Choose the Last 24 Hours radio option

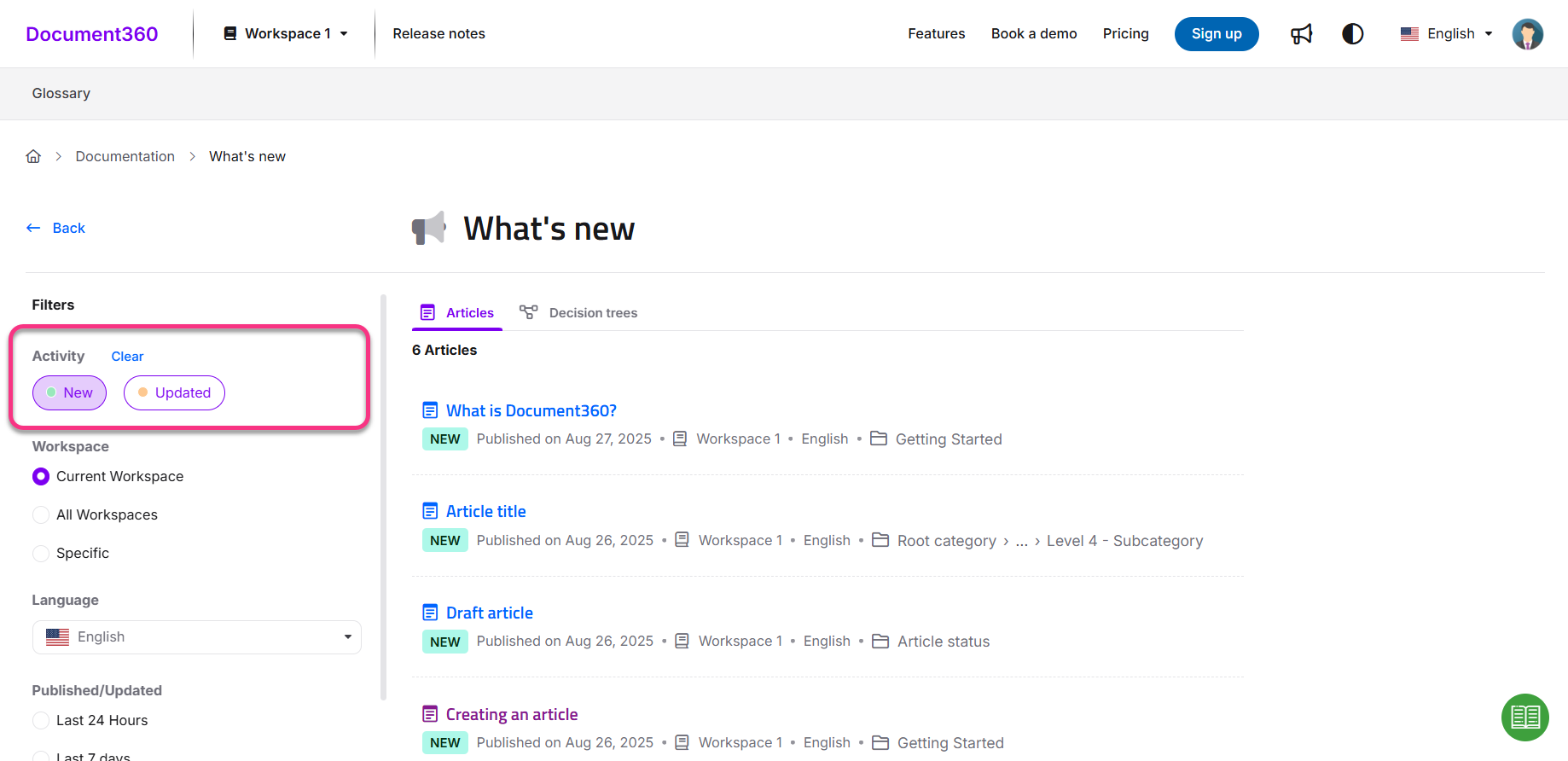pyautogui.click(x=41, y=720)
